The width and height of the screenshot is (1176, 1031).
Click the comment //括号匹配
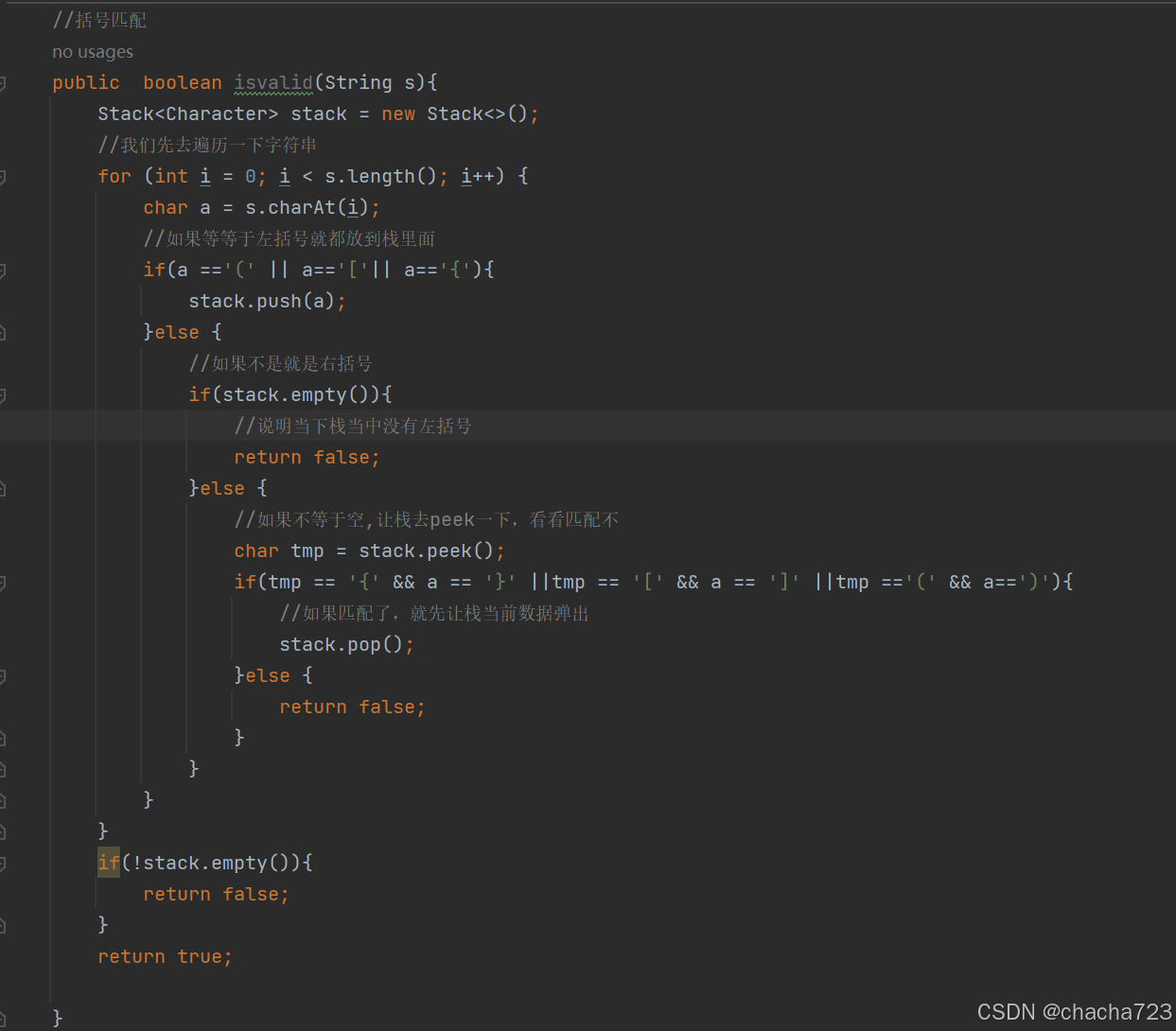click(99, 21)
